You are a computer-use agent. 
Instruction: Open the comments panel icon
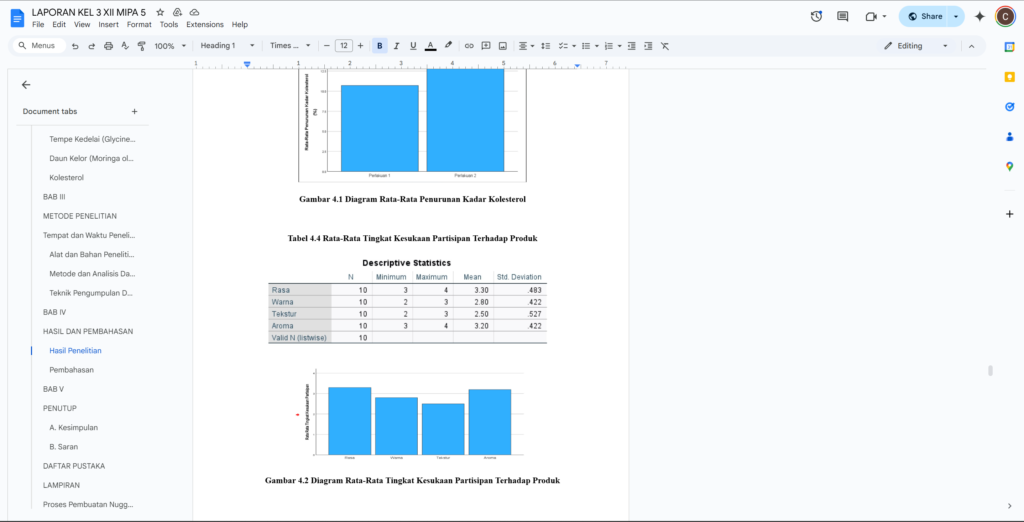point(843,16)
